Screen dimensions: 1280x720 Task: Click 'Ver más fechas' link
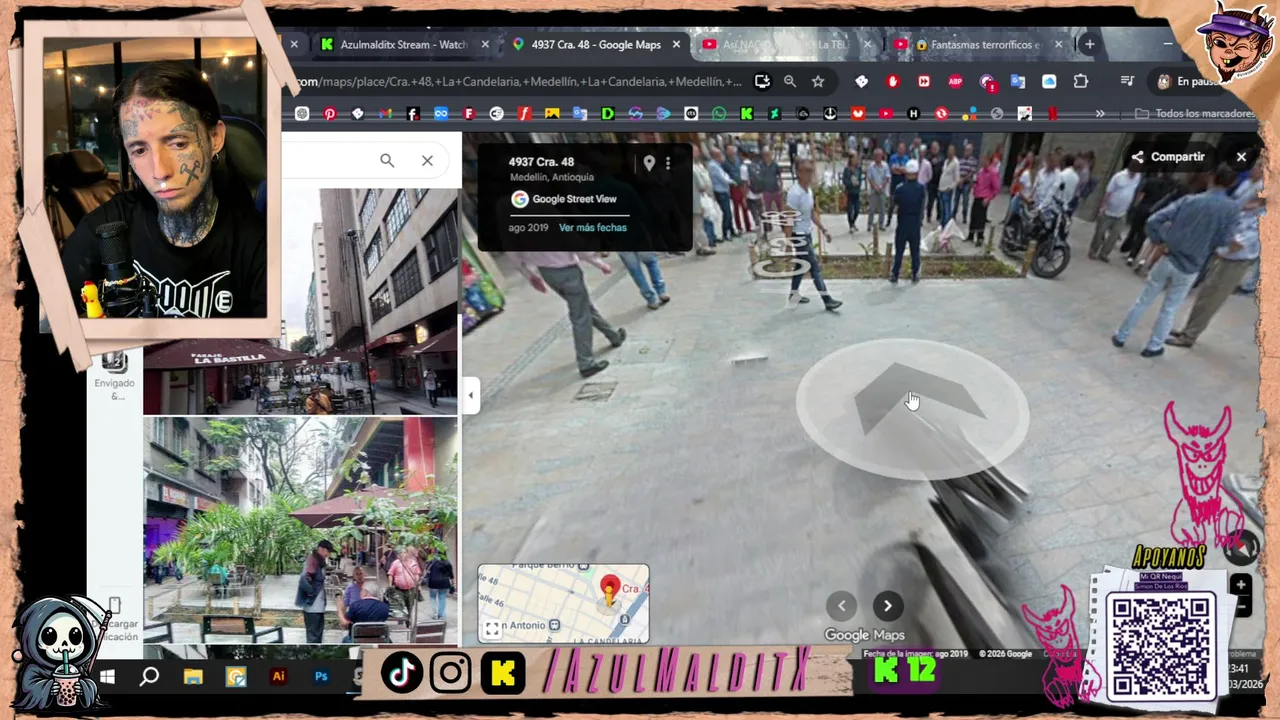[x=593, y=228]
